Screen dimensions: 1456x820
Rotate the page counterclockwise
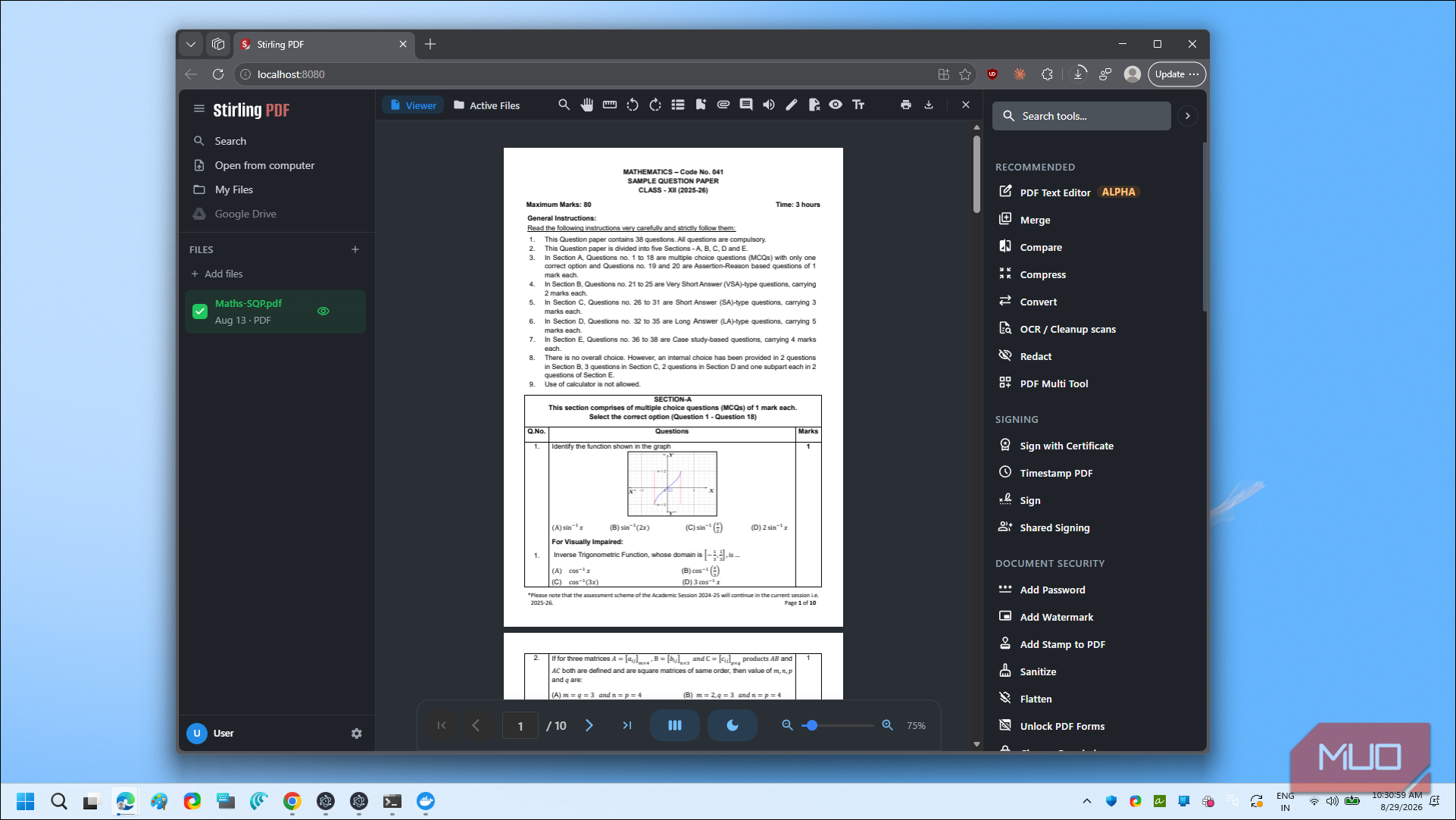633,105
